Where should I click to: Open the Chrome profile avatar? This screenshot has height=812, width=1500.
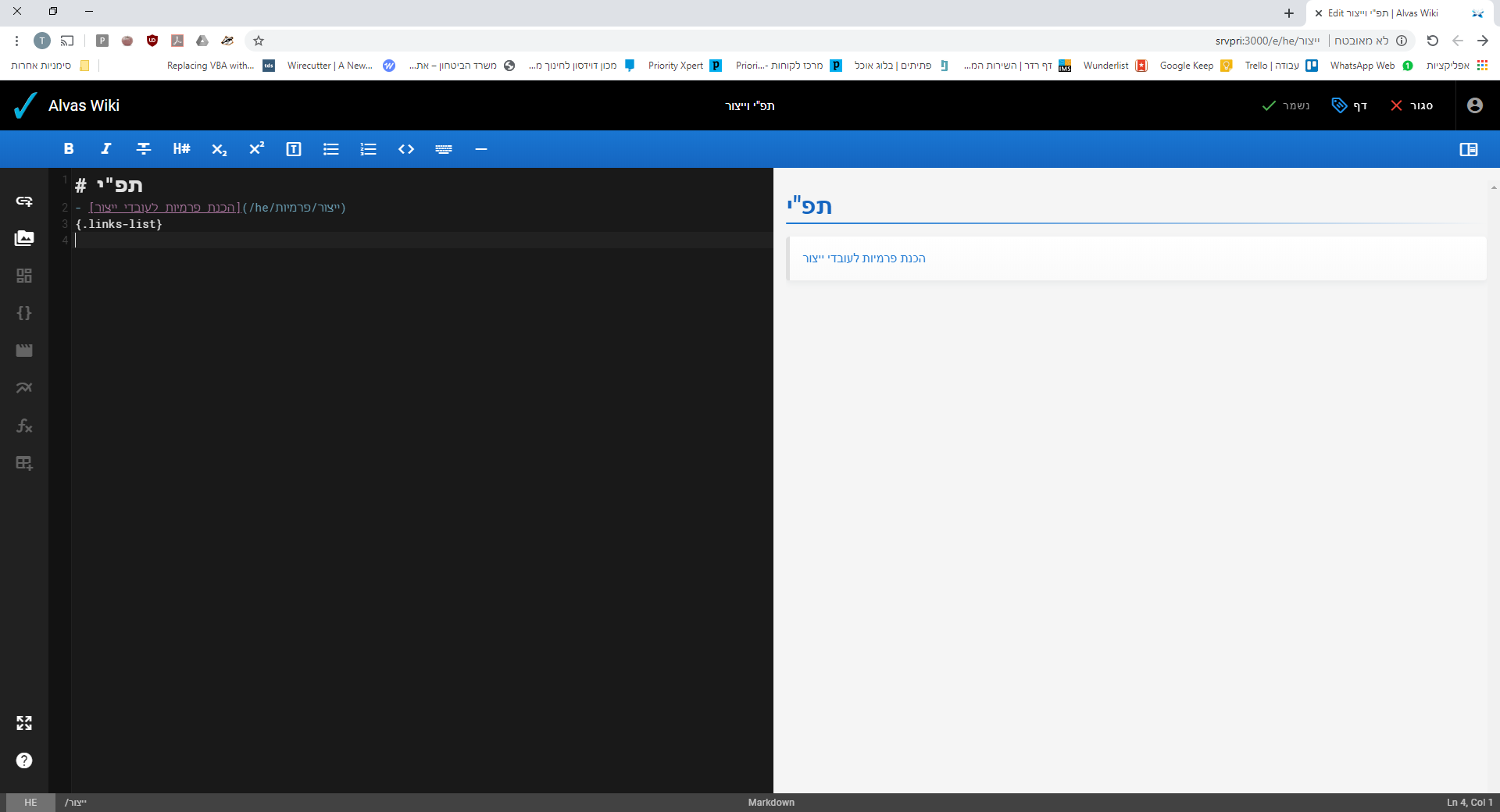(x=42, y=41)
